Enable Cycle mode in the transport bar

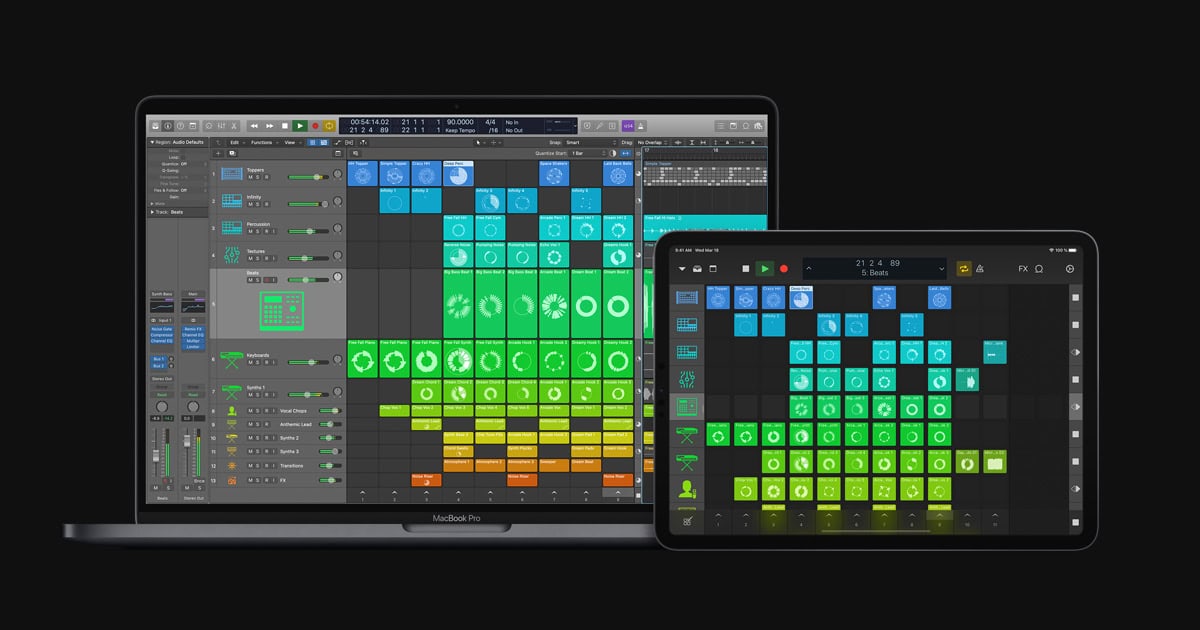330,126
